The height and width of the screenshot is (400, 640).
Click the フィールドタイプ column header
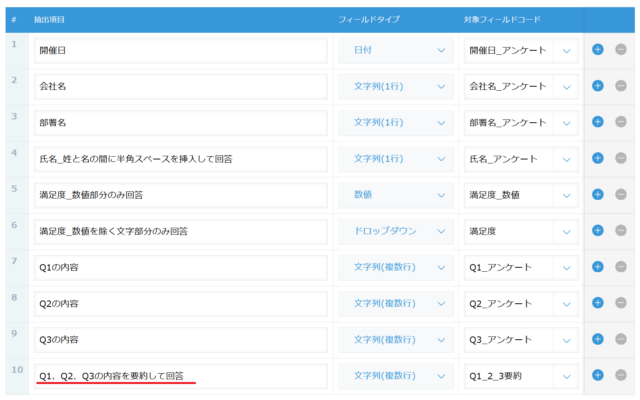[369, 19]
